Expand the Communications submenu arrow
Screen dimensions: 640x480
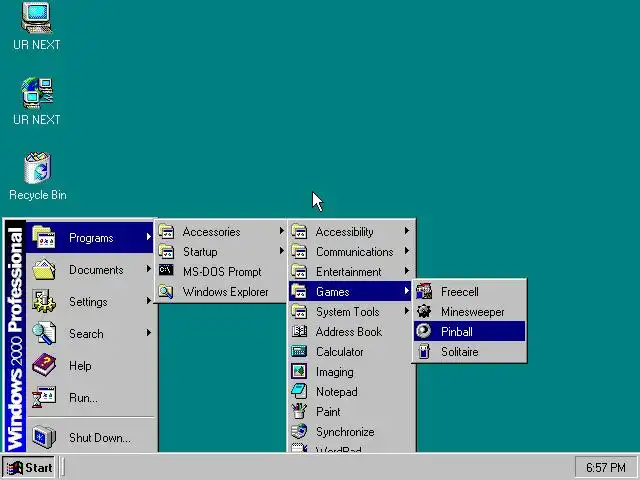[x=407, y=251]
